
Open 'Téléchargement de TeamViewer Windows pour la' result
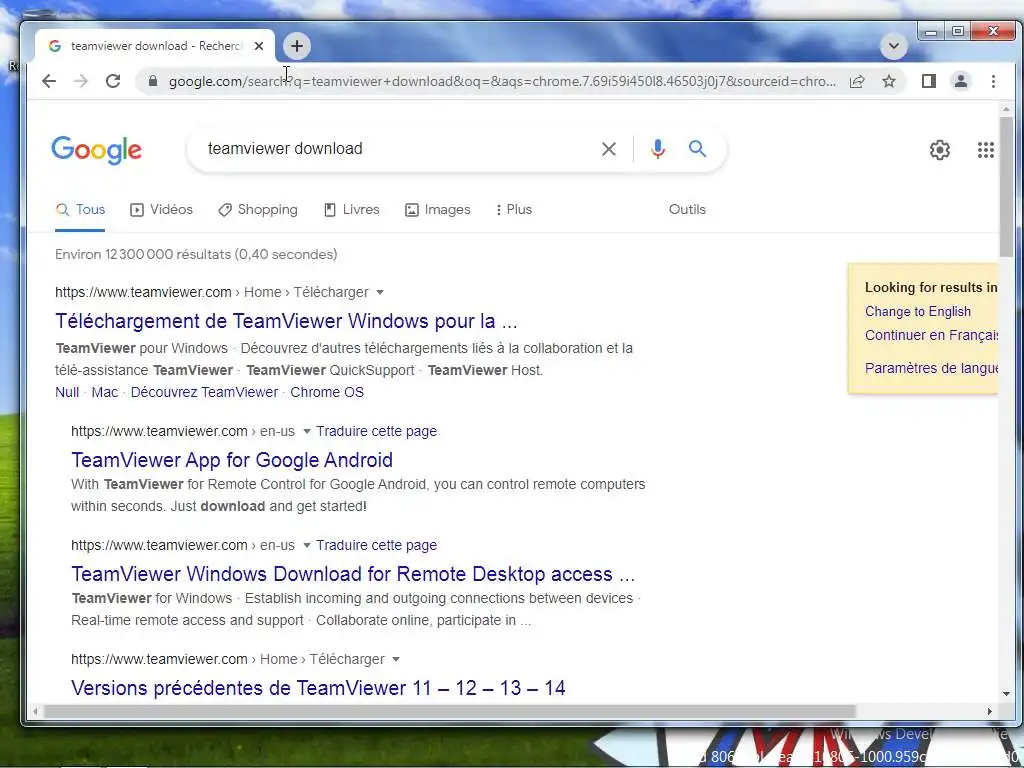(x=286, y=321)
